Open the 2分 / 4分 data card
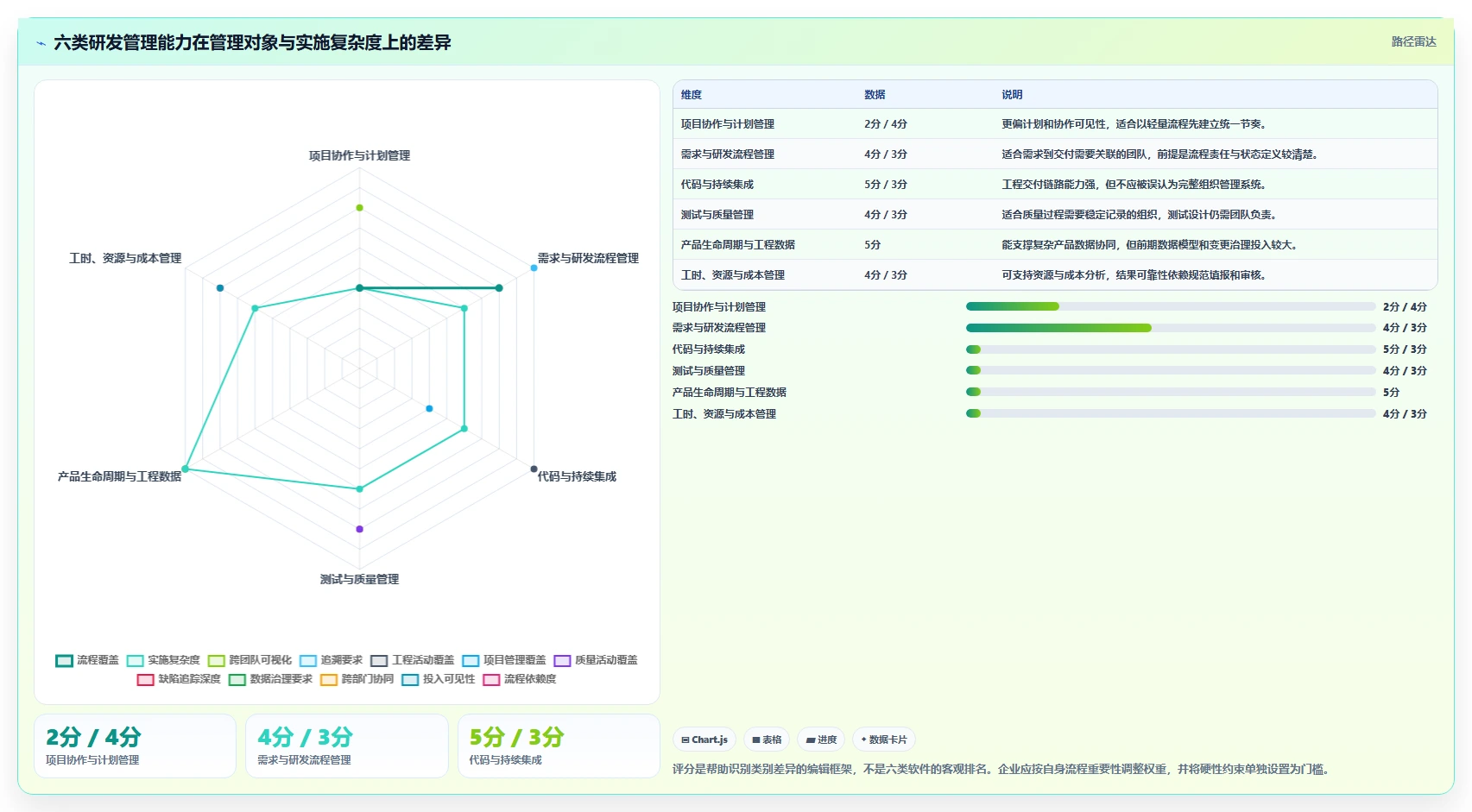Screen dimensions: 1472x812 click(135, 746)
